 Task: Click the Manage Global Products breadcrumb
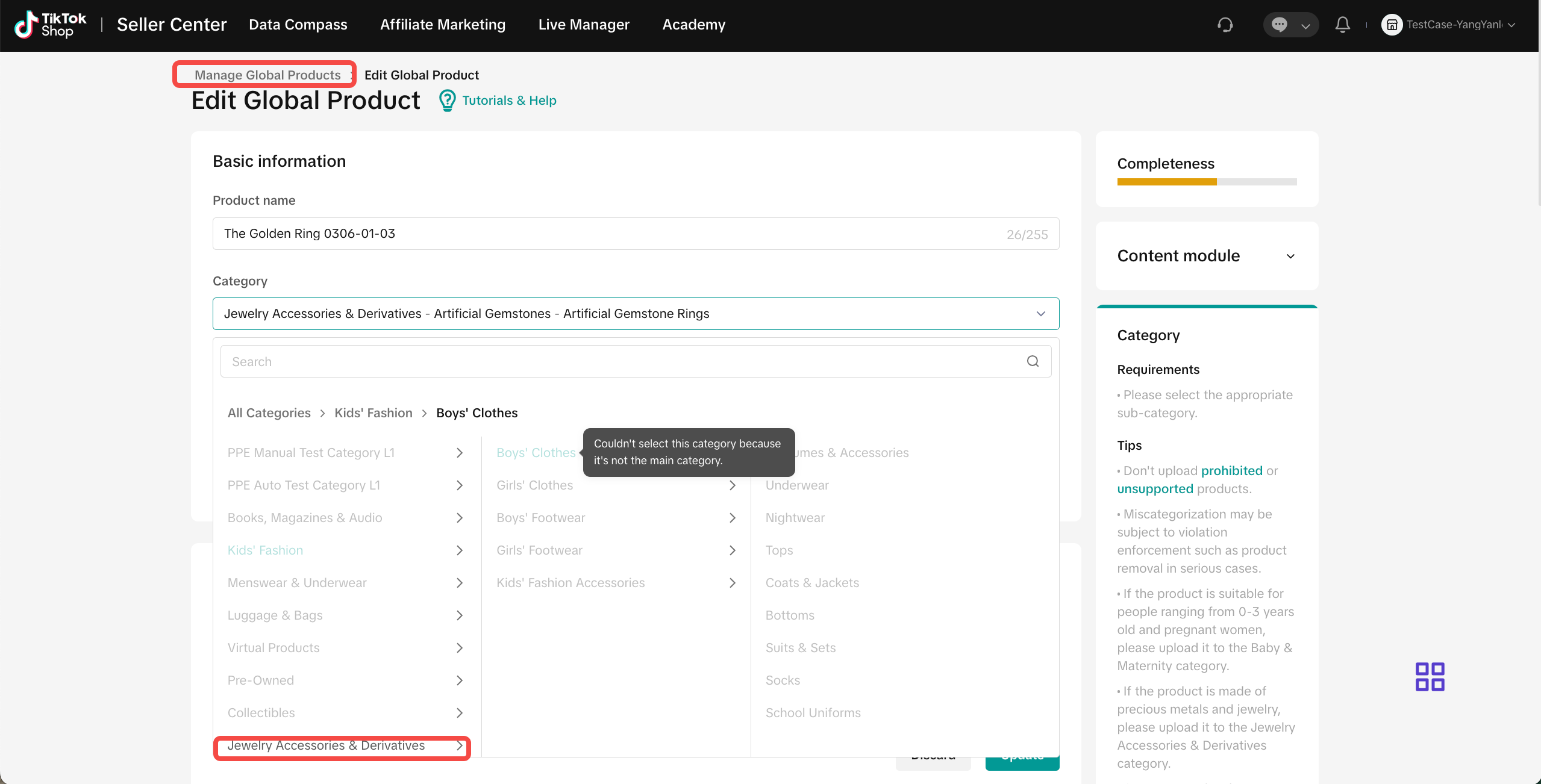267,75
